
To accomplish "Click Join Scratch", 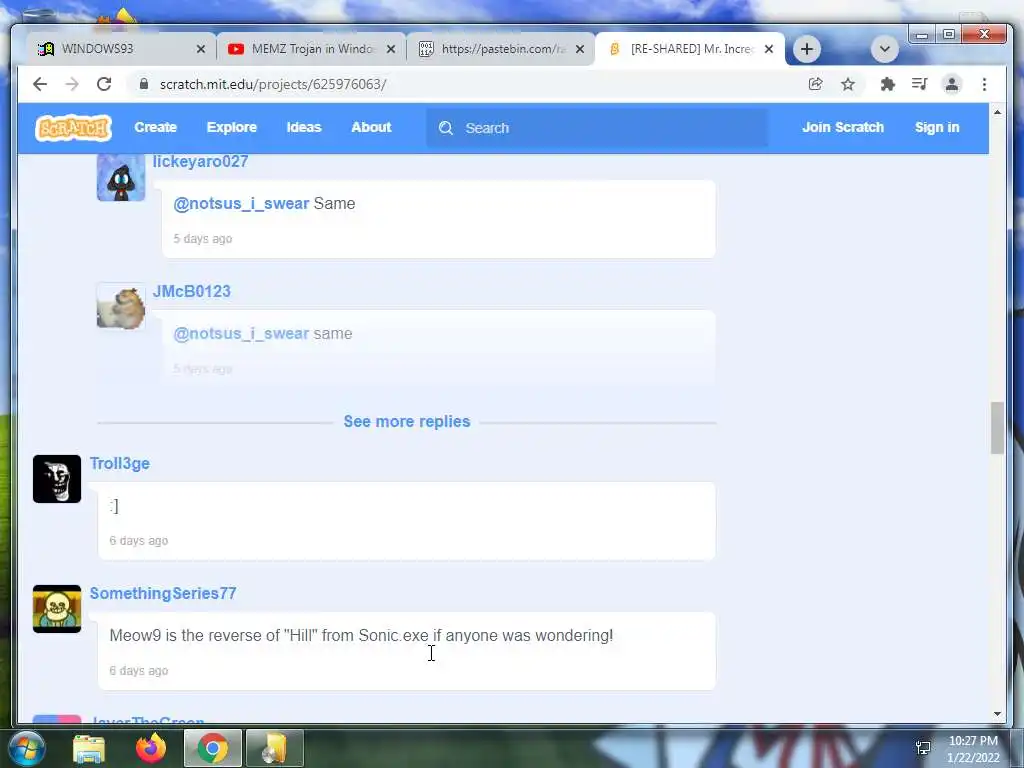I will tap(842, 127).
